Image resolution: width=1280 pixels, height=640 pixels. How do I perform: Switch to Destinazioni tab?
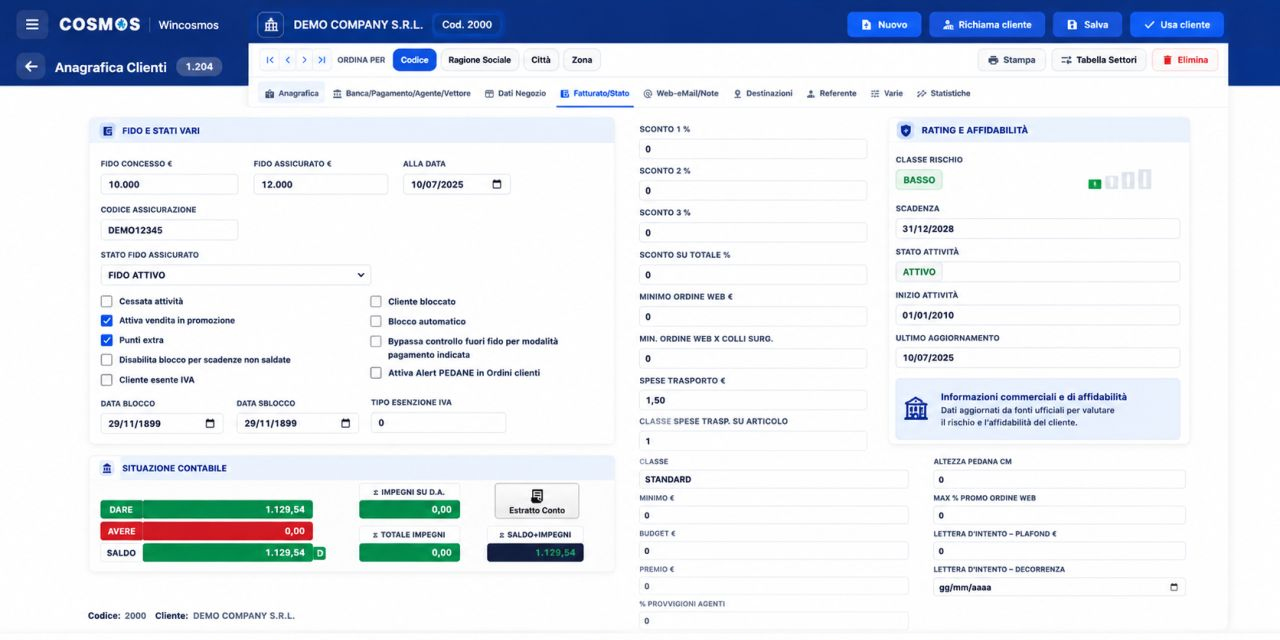763,93
